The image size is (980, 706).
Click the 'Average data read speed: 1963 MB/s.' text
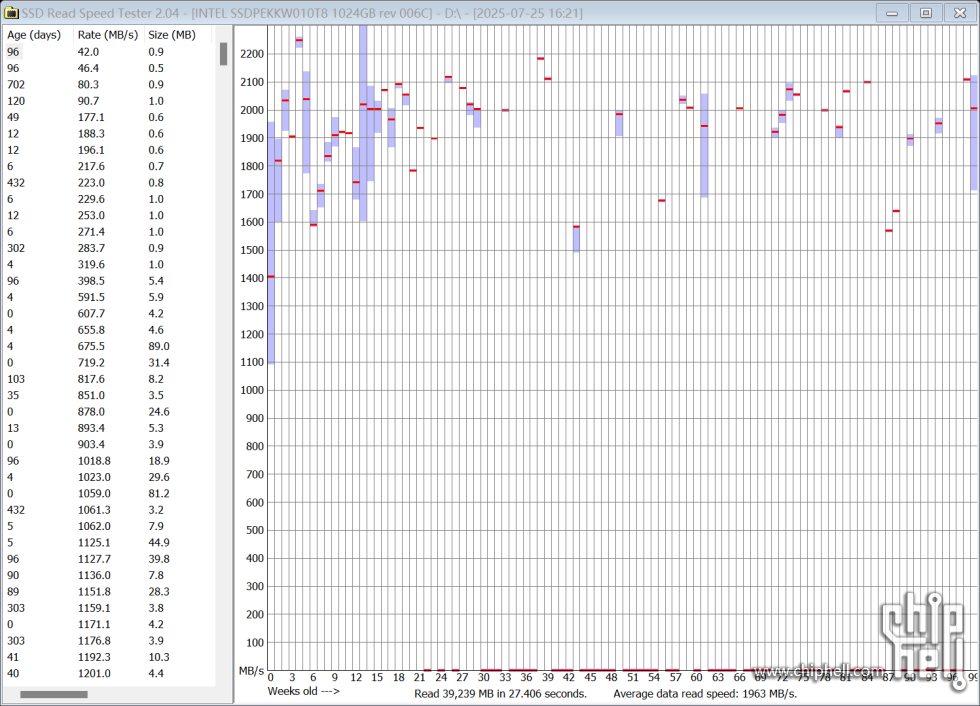(x=705, y=694)
